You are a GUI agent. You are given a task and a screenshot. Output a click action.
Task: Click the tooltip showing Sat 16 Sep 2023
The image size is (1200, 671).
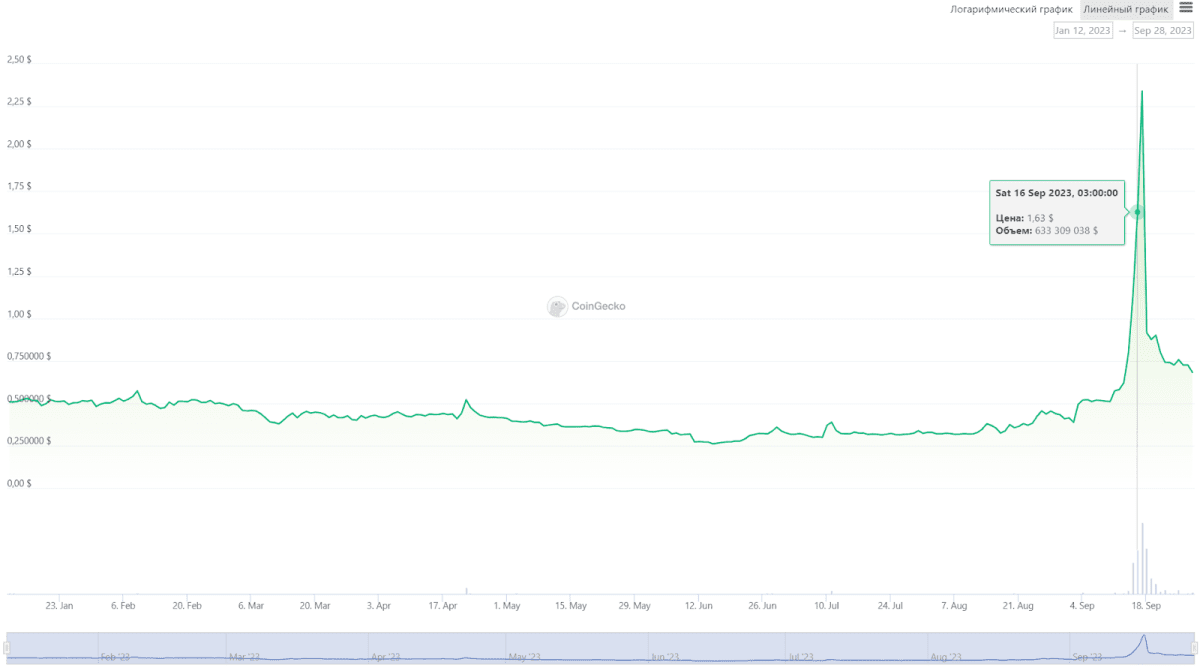tap(1057, 213)
